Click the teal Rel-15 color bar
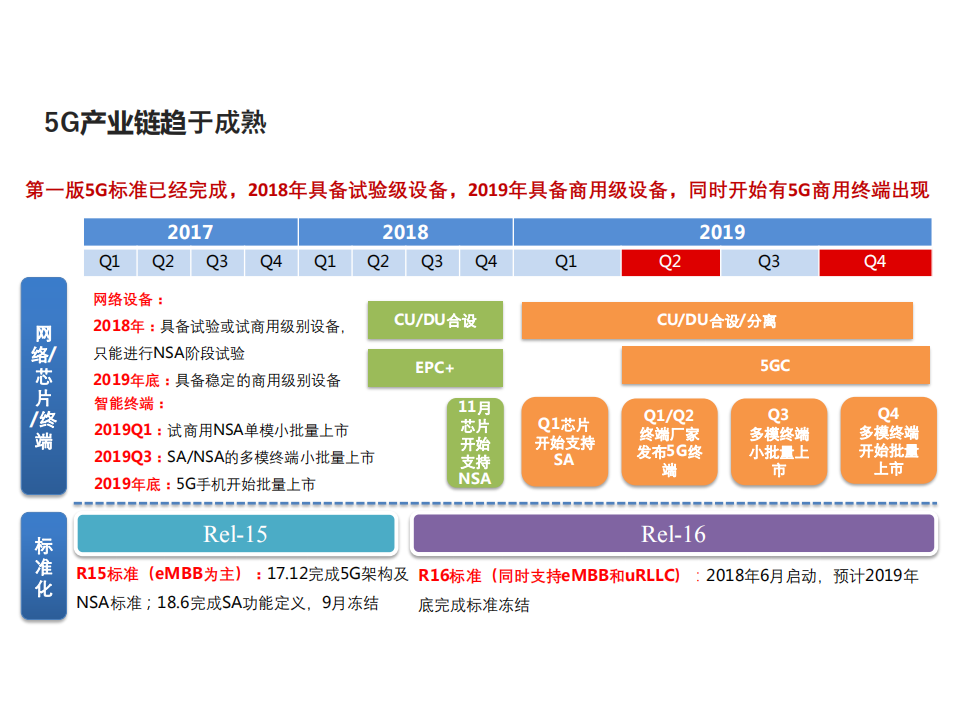This screenshot has height=719, width=959. [236, 534]
